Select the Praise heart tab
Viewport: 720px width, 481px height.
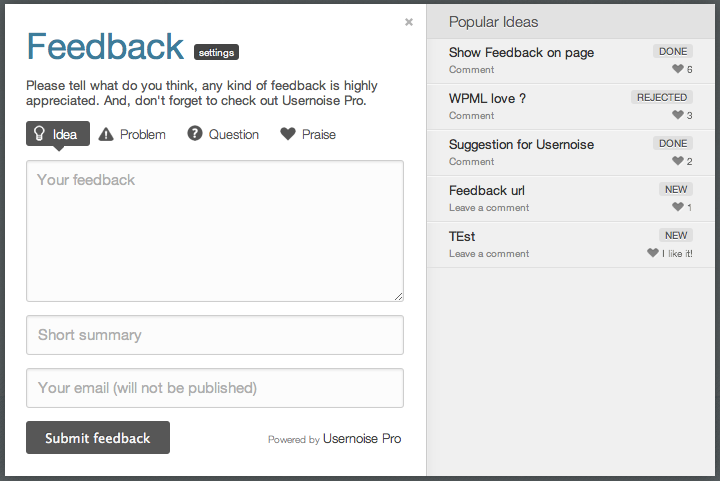[x=308, y=134]
